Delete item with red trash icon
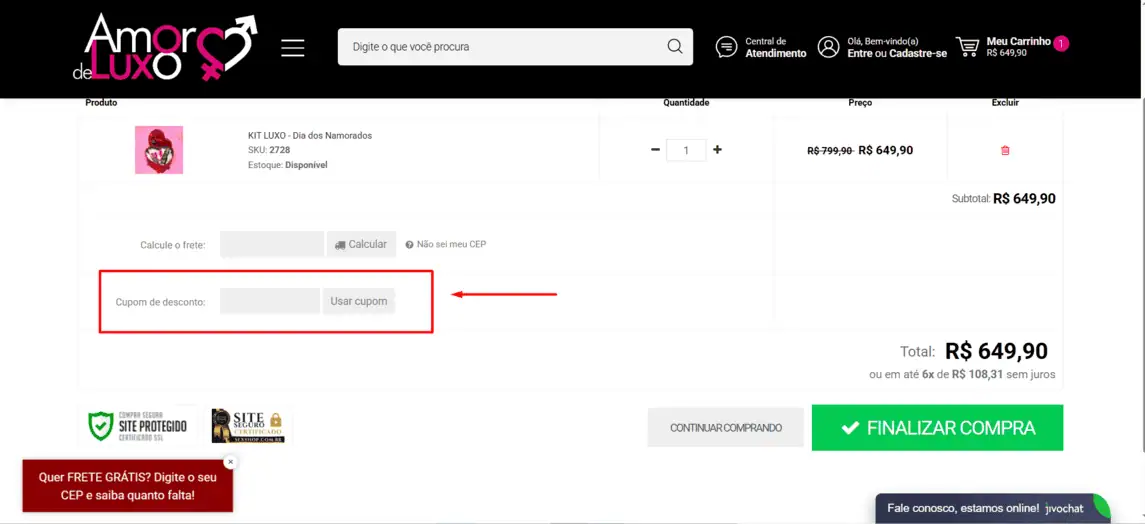The height and width of the screenshot is (524, 1145). tap(1005, 150)
